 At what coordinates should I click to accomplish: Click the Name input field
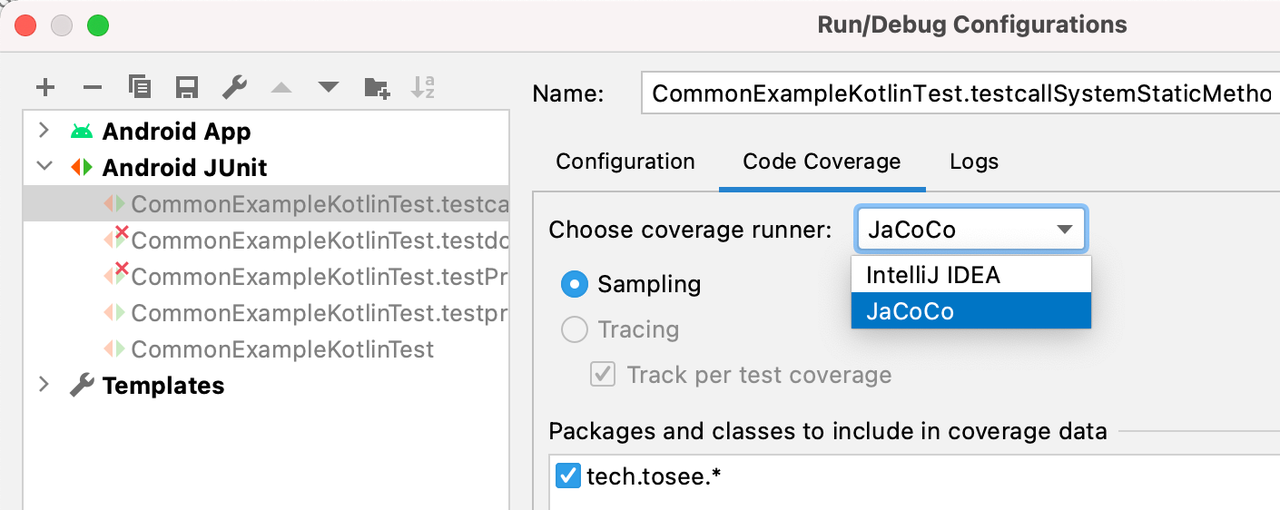pos(960,95)
